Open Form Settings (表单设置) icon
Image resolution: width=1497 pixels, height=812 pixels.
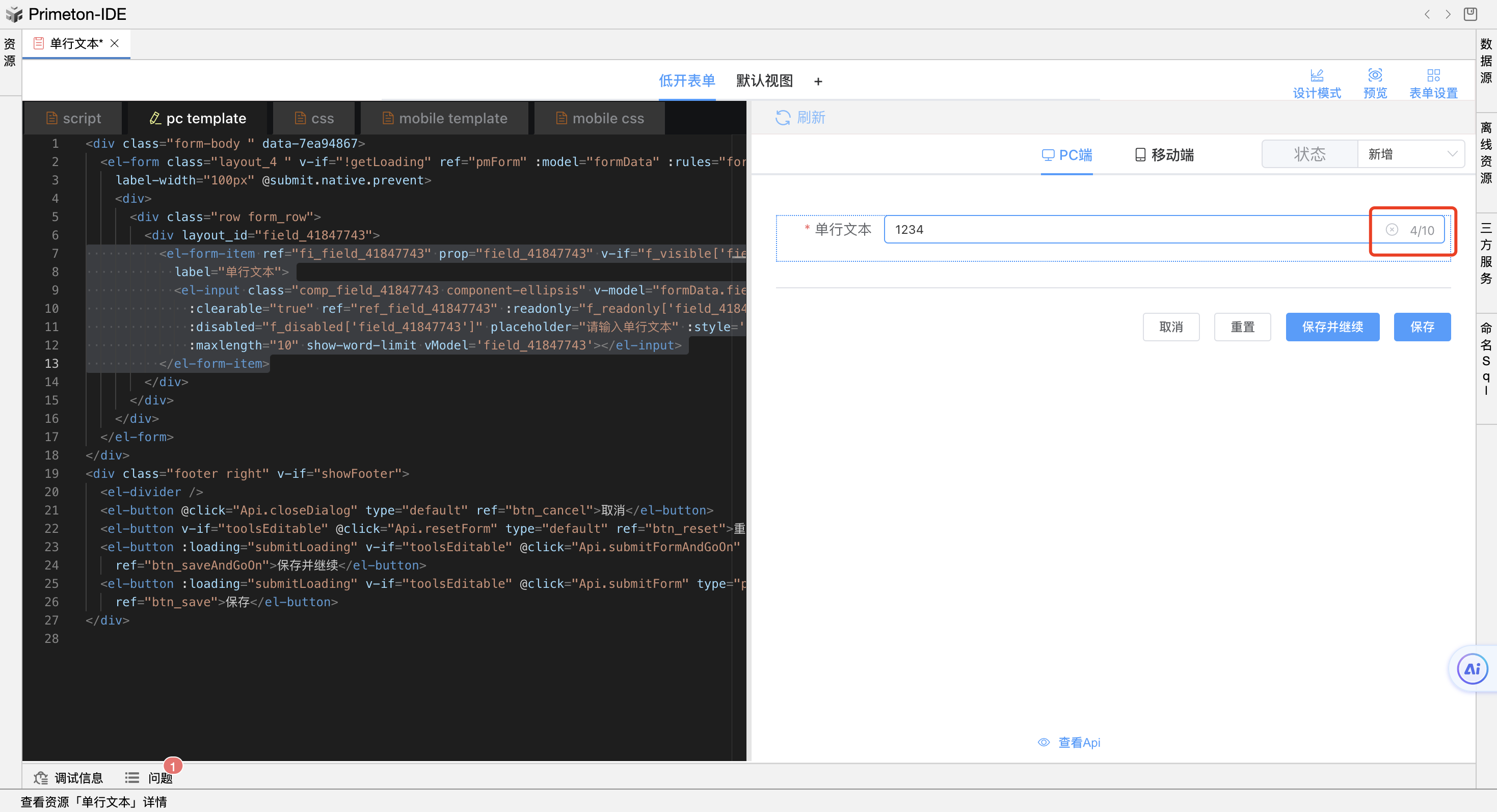(1433, 75)
